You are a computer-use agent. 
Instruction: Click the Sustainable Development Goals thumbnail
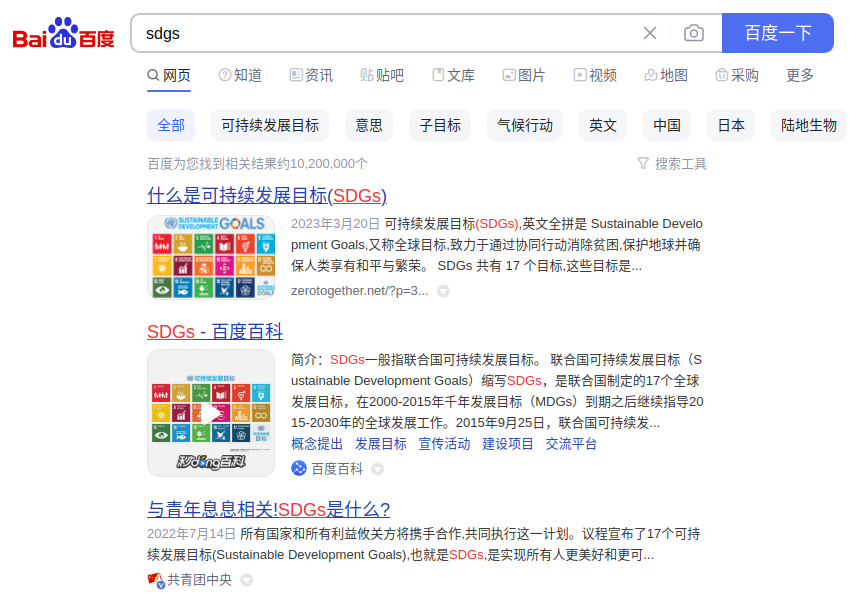pos(211,257)
